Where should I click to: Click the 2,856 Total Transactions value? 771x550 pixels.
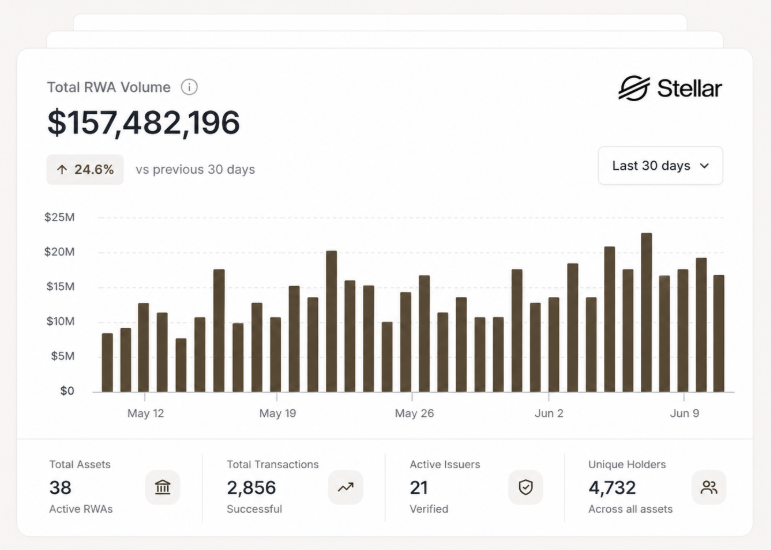[x=251, y=488]
